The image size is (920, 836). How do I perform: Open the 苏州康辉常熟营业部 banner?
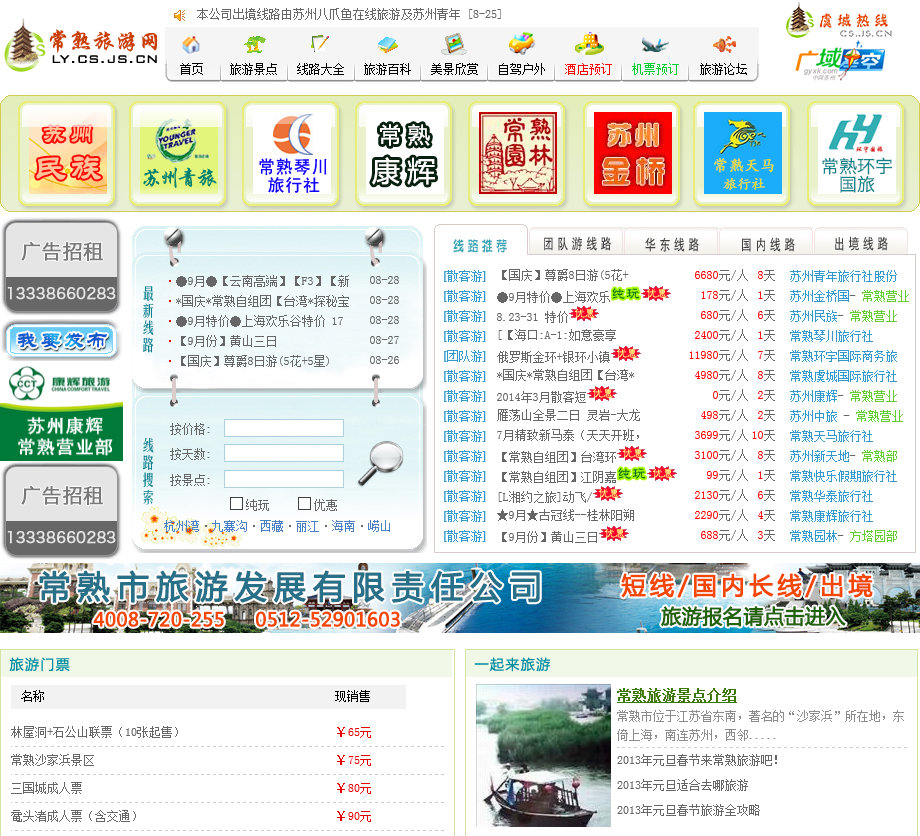tap(62, 434)
